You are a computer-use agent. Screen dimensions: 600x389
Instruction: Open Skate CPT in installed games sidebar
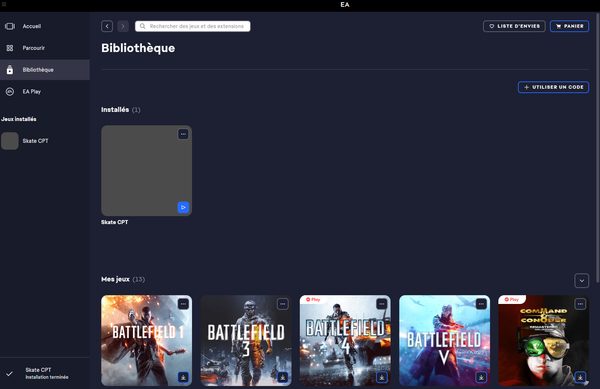pyautogui.click(x=45, y=141)
